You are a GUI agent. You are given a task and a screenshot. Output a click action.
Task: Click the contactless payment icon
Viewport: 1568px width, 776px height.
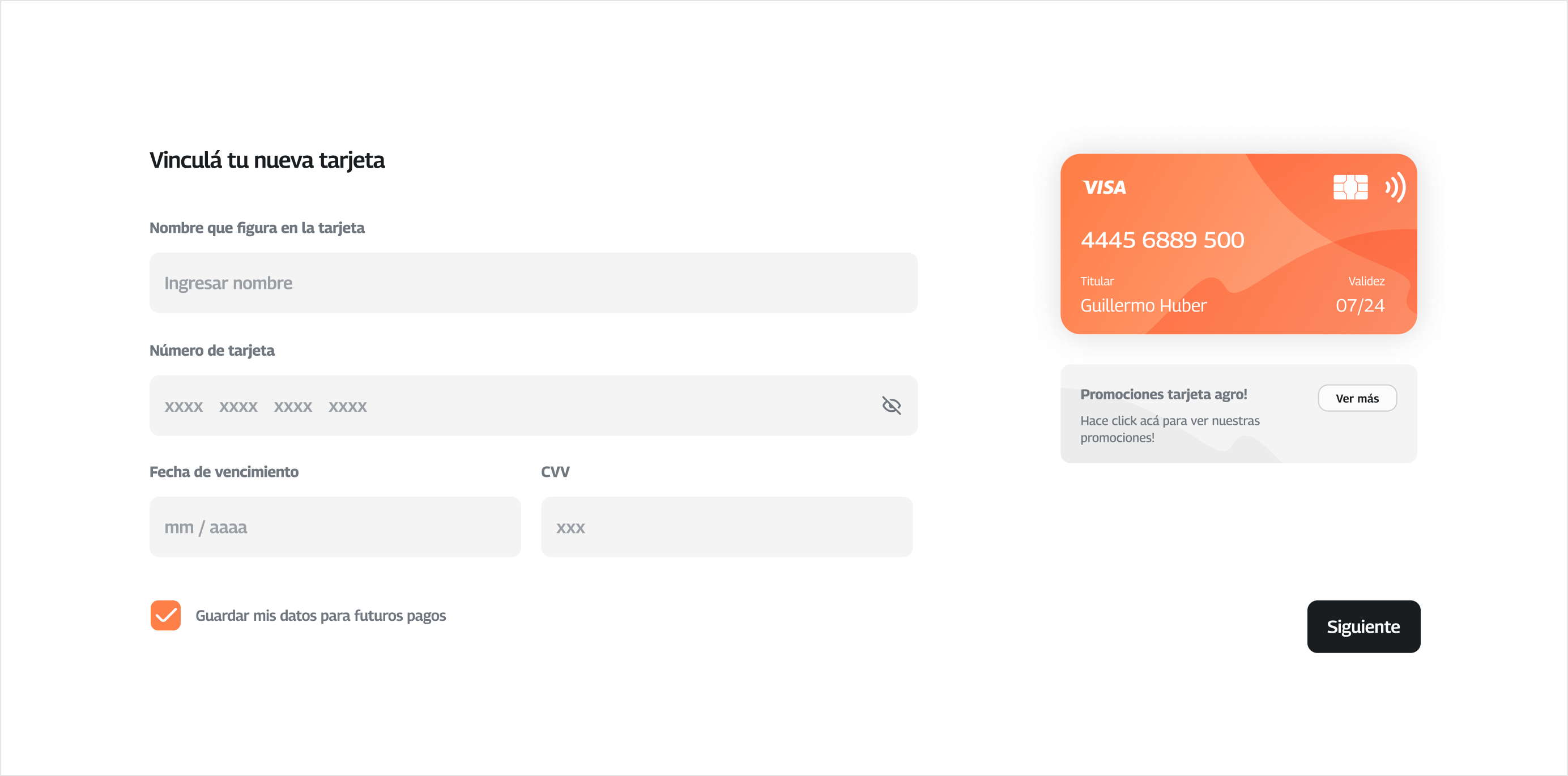[1395, 187]
